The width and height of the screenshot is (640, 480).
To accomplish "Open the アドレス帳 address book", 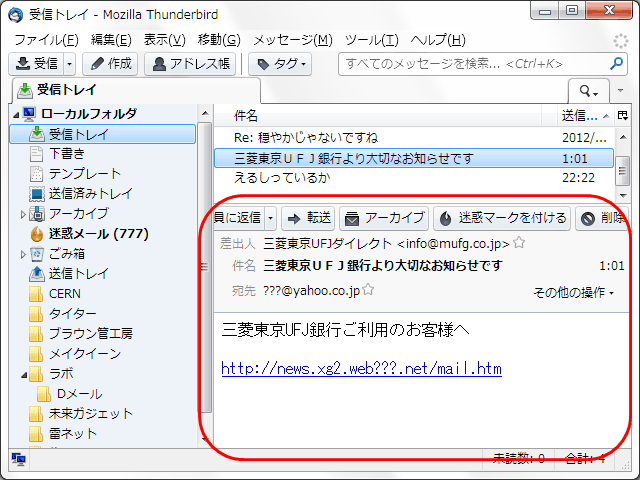I will [x=190, y=63].
